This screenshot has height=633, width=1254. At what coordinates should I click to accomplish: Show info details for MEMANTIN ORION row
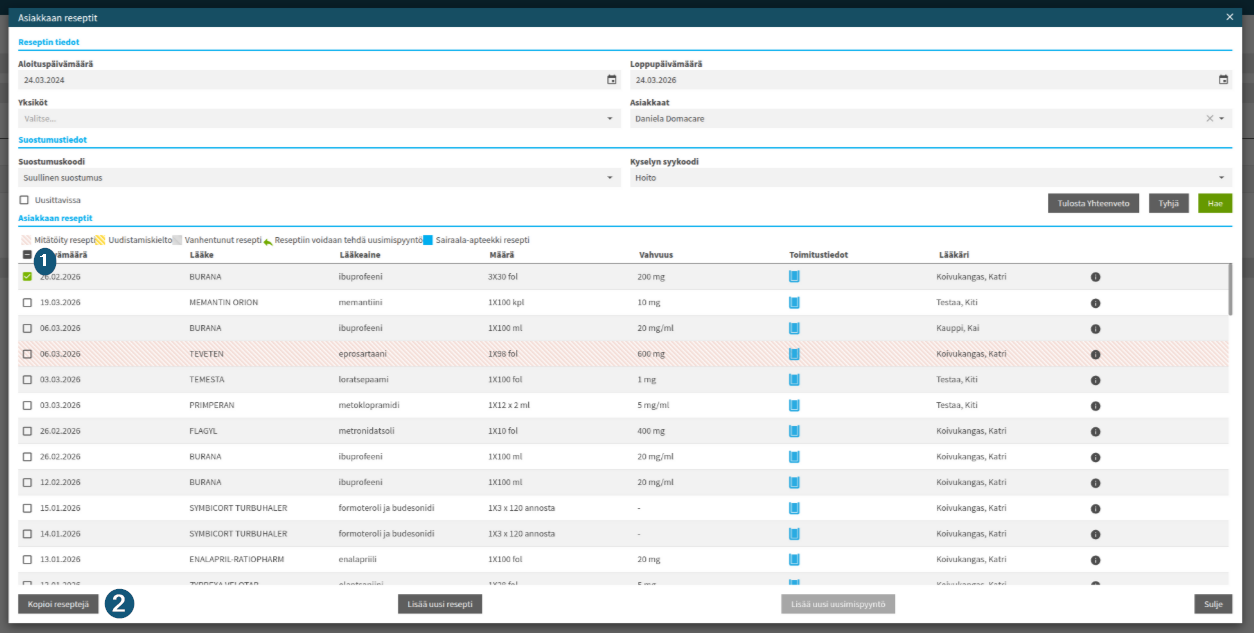coord(1095,302)
